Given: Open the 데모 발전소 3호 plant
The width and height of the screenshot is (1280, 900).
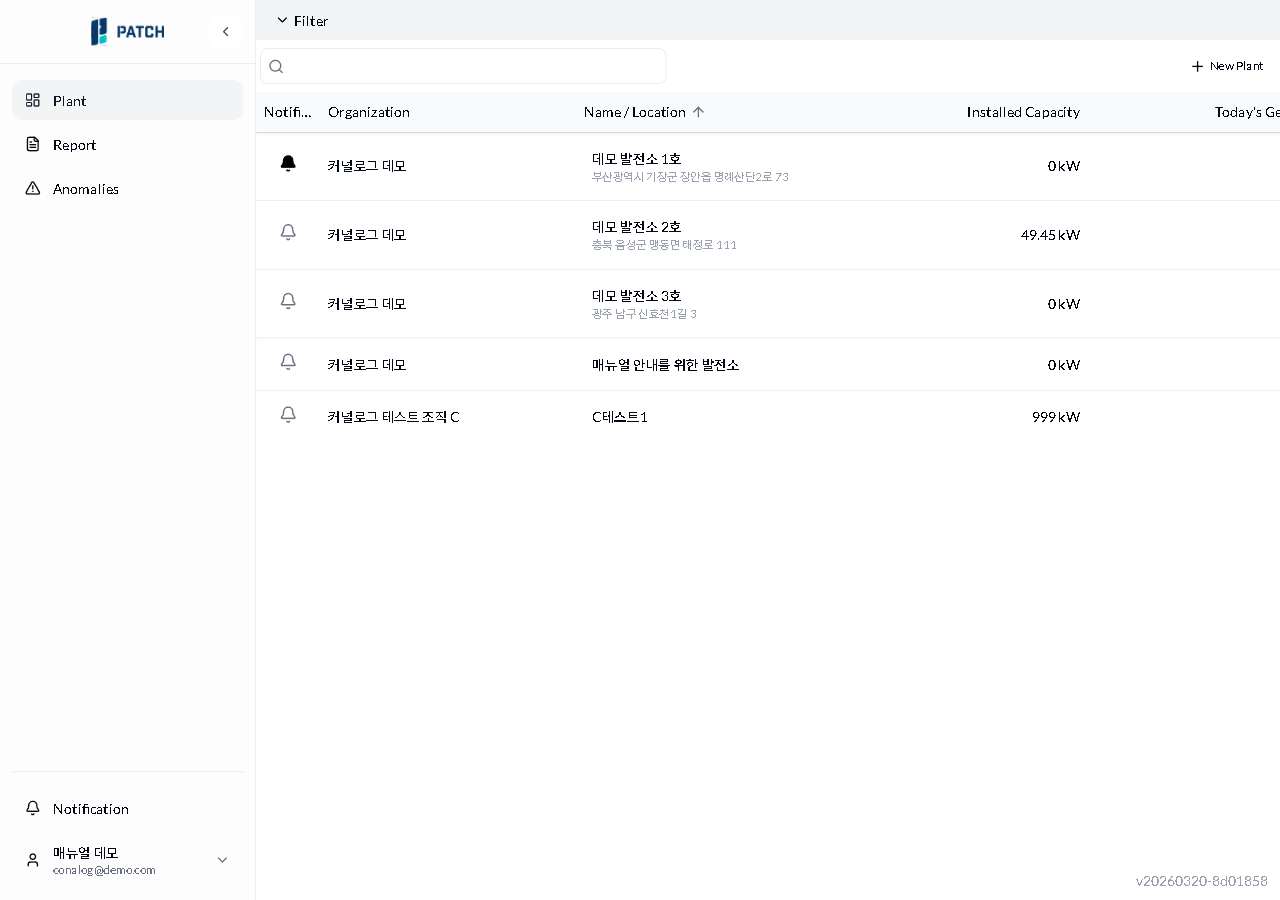Looking at the screenshot, I should click(x=636, y=296).
